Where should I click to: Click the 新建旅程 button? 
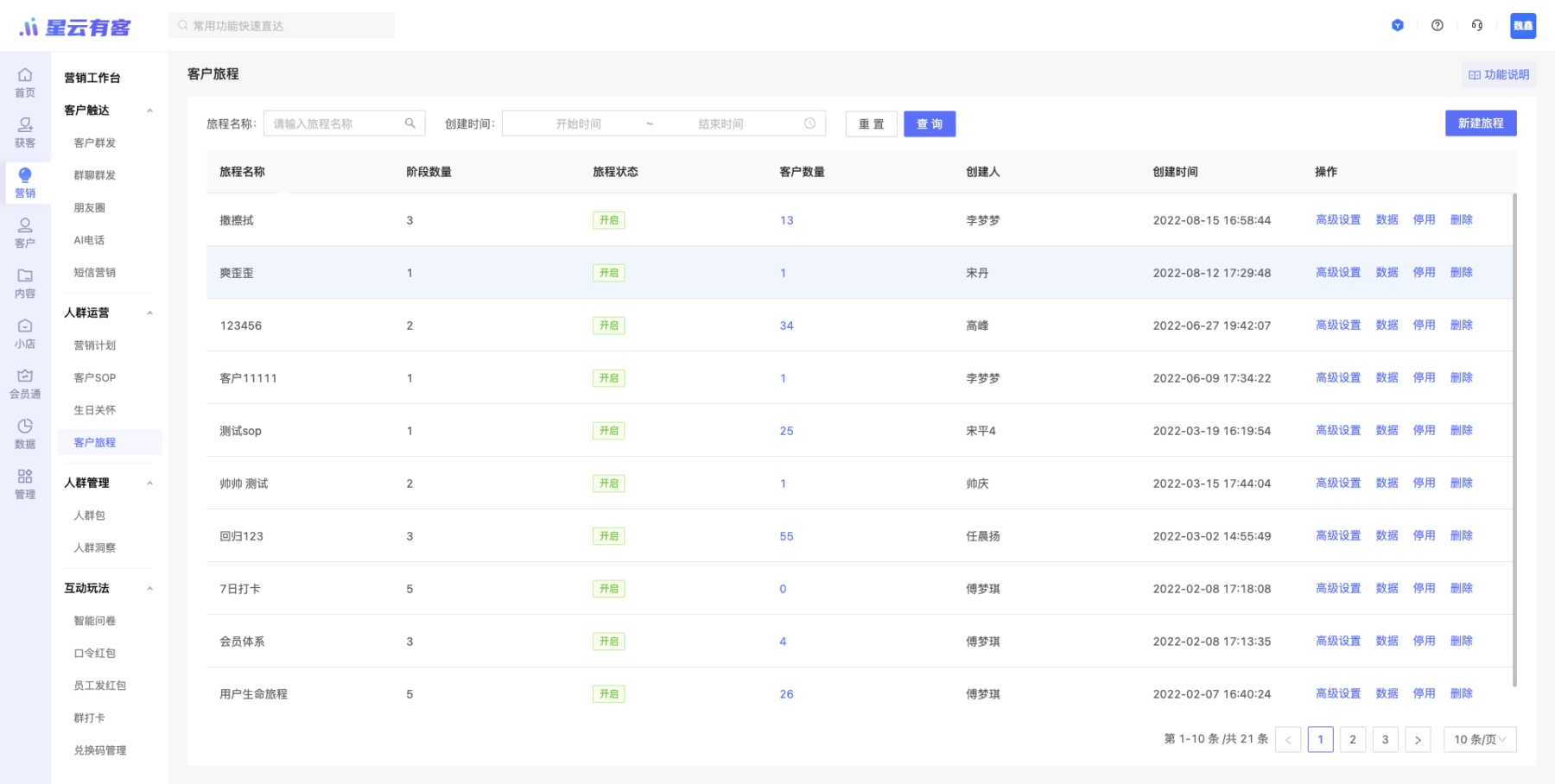point(1481,123)
